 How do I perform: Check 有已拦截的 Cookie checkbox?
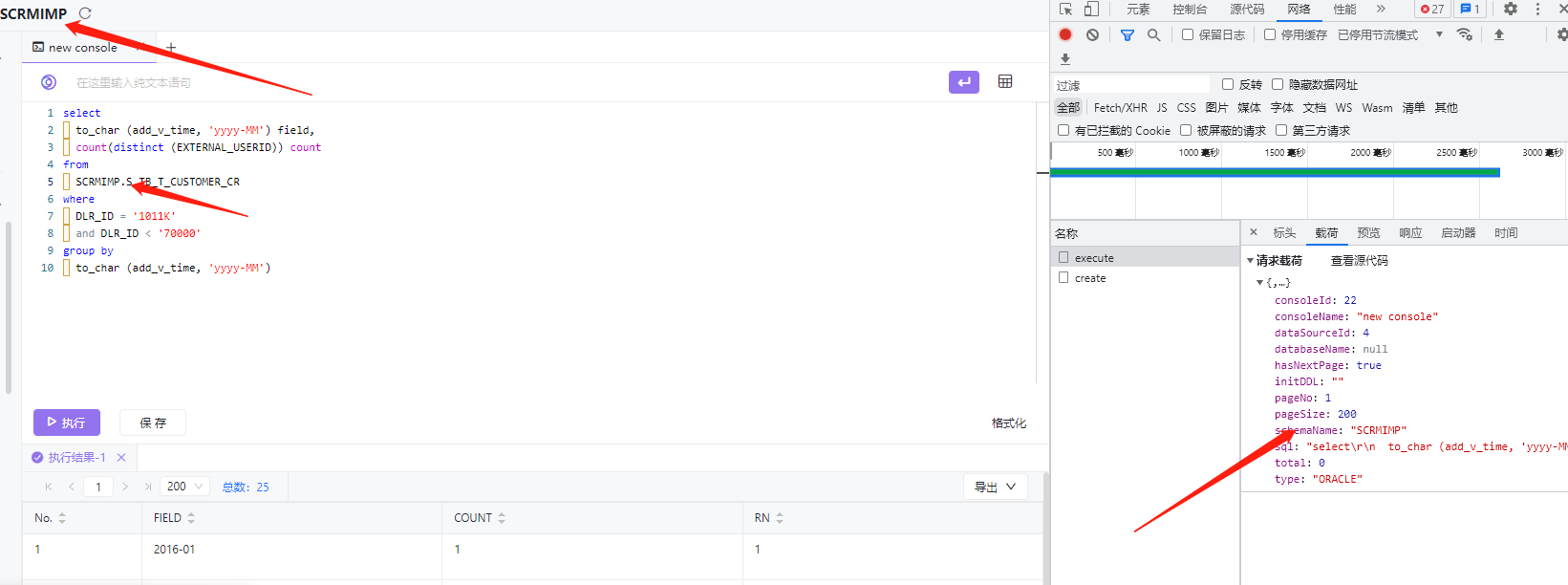pos(1063,130)
